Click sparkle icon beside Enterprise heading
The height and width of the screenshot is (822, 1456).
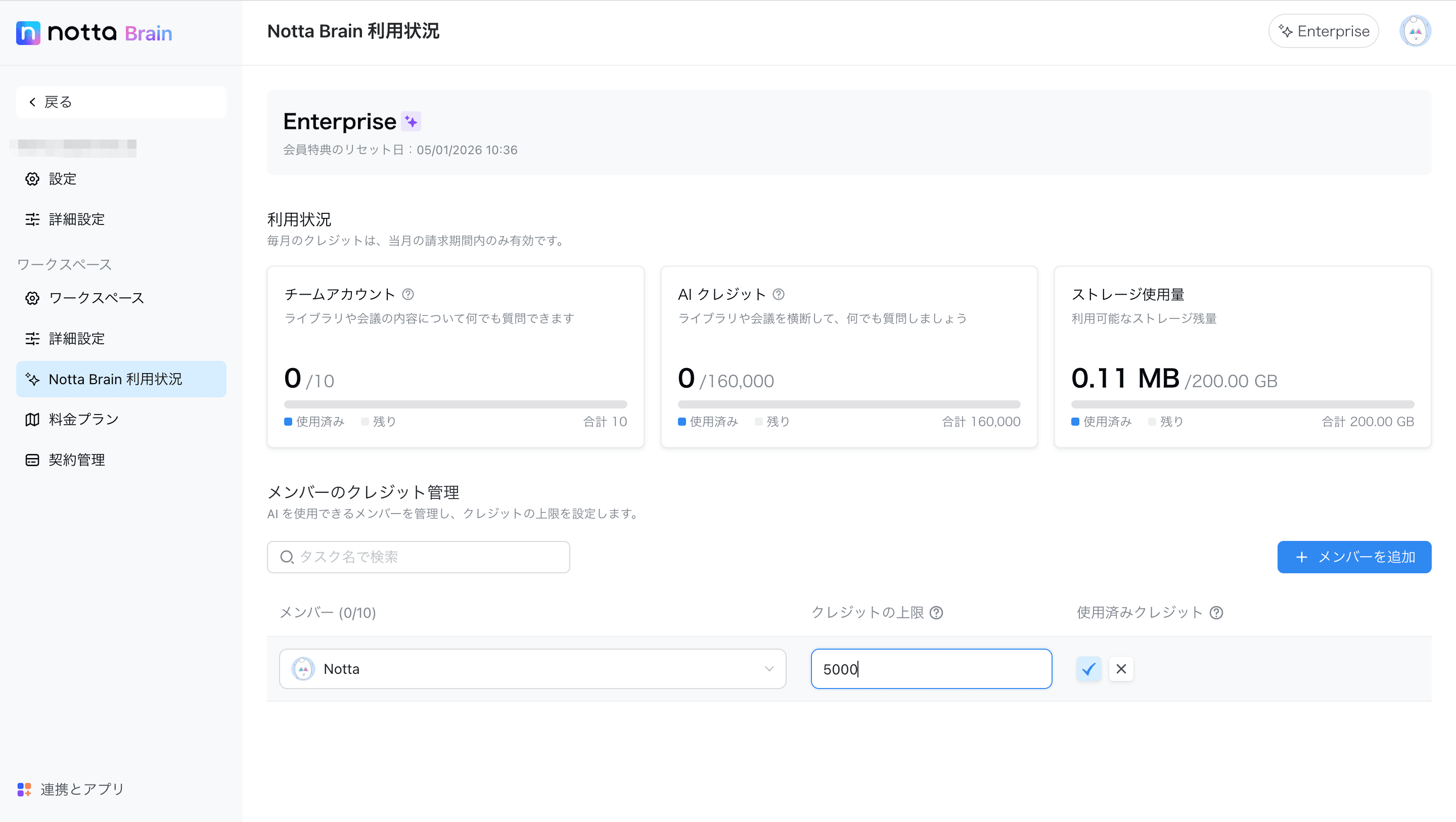pos(411,121)
